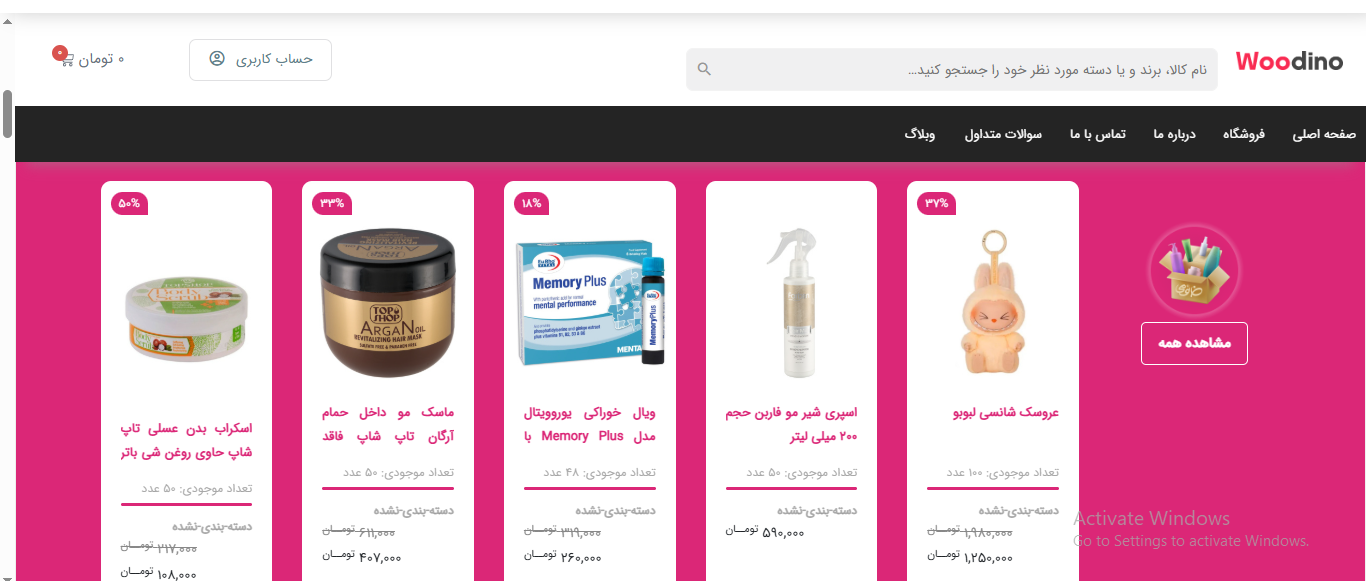
Task: Click the gift box category icon
Action: click(x=1193, y=270)
